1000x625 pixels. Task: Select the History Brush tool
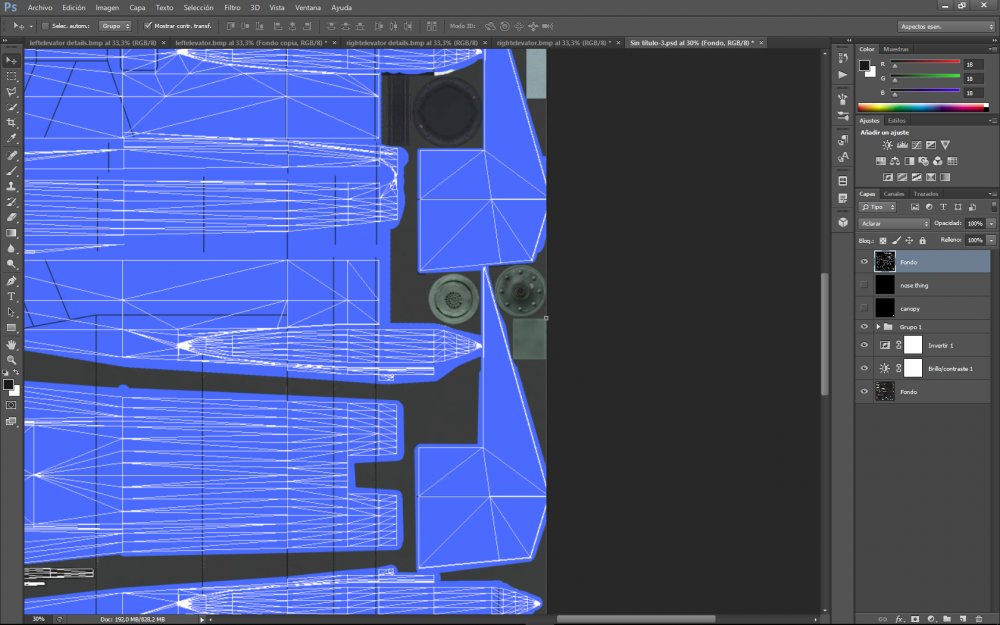coord(11,202)
